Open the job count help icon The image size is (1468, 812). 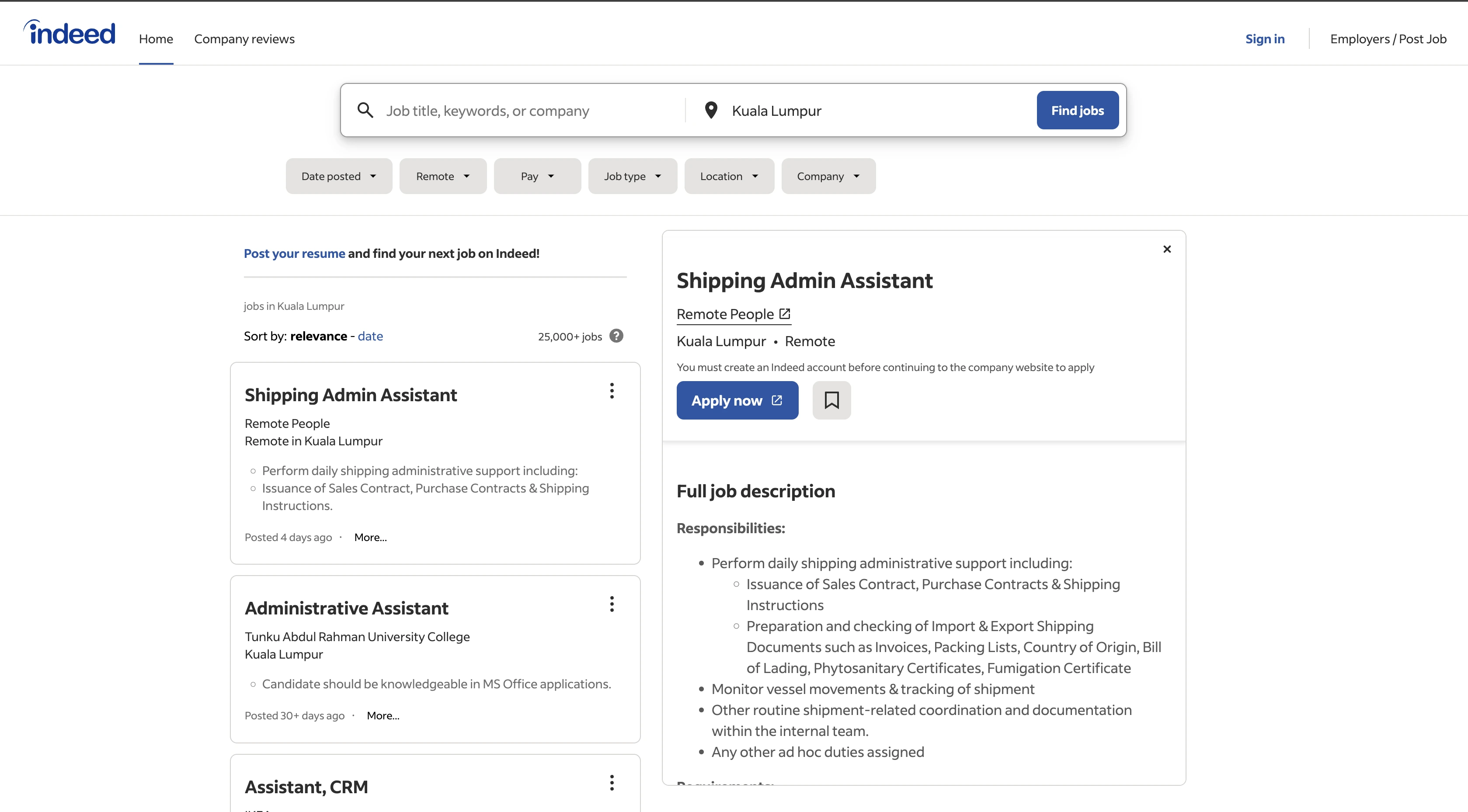616,336
